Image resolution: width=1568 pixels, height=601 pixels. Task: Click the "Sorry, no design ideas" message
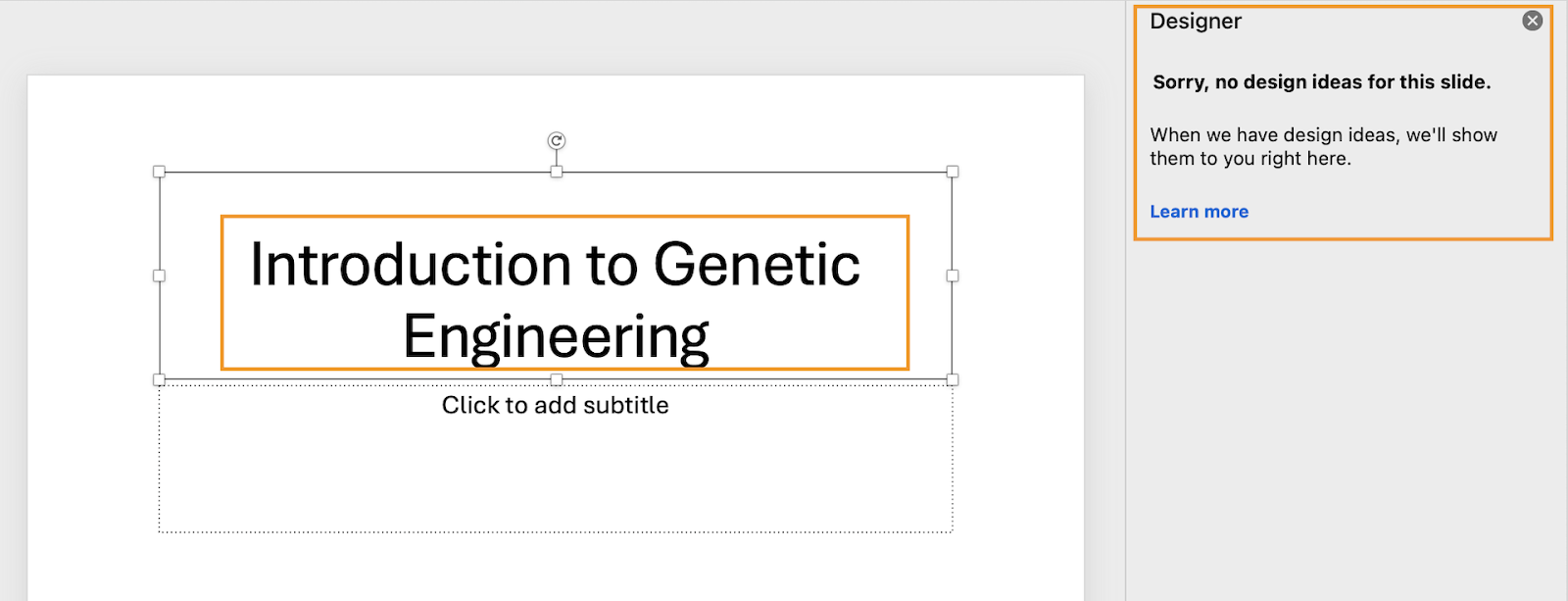coord(1321,82)
